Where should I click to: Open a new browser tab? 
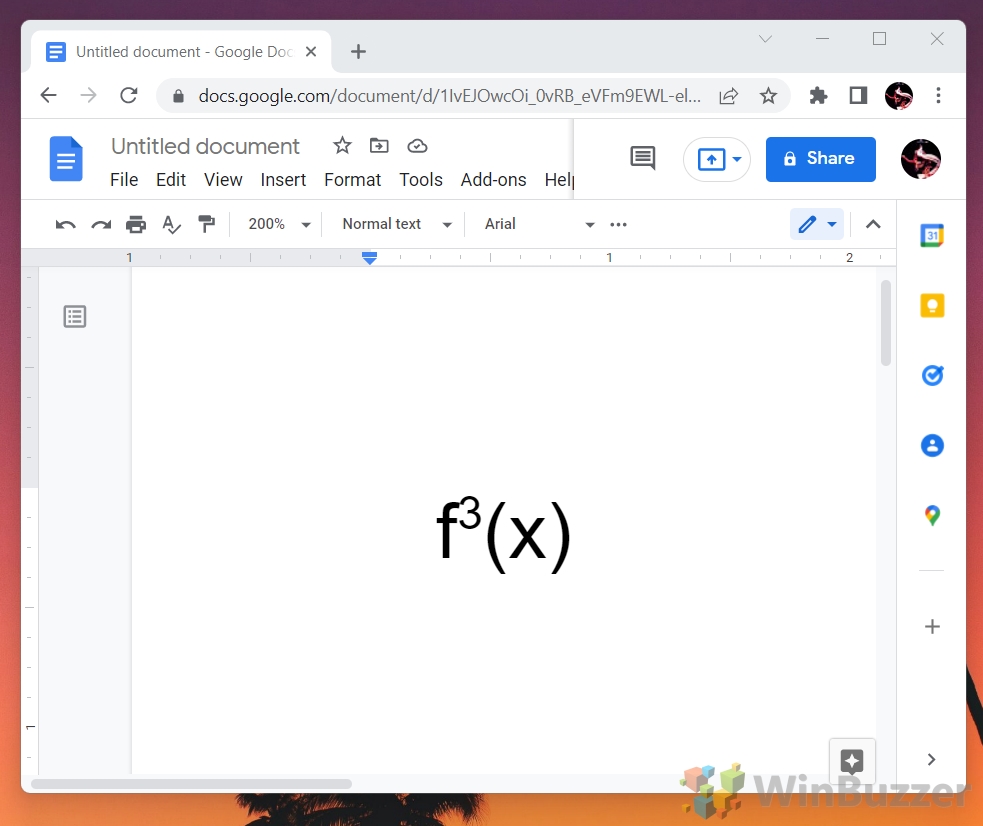(x=358, y=51)
